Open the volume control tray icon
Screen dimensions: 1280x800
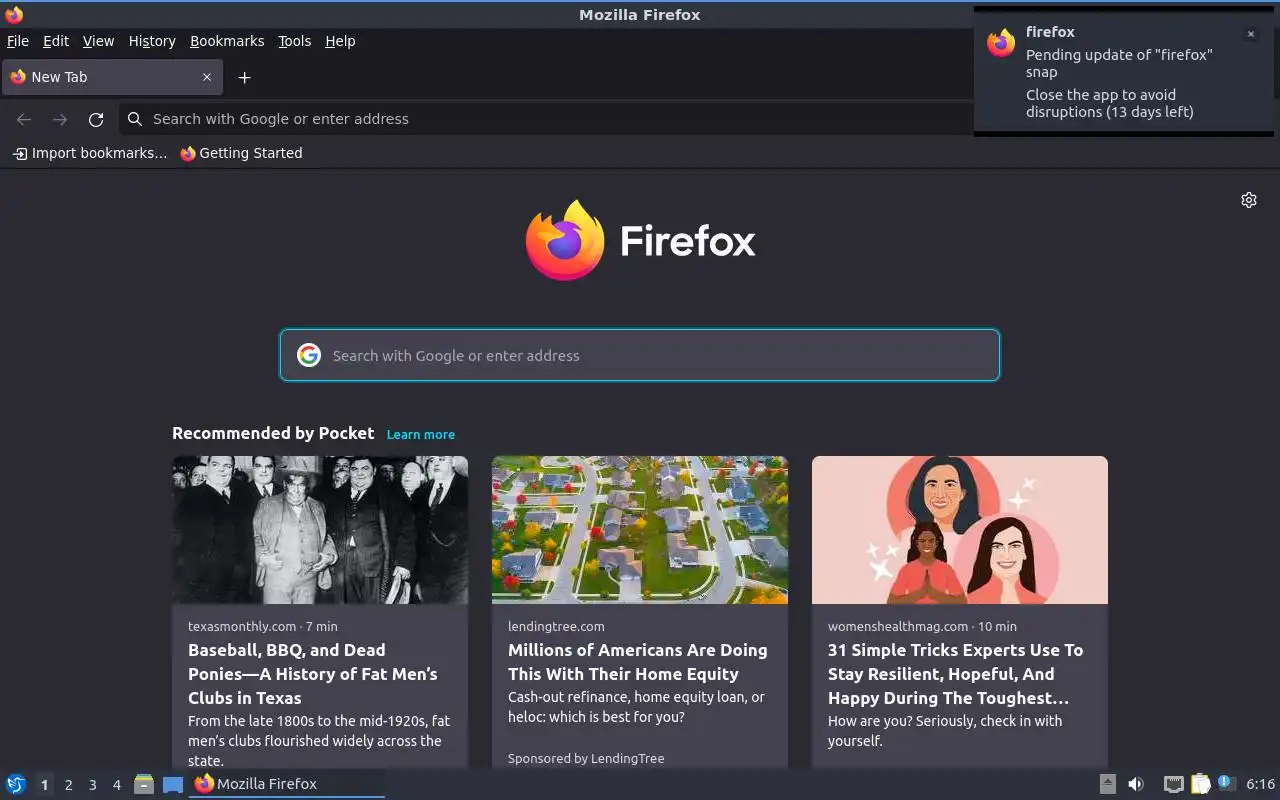1136,784
